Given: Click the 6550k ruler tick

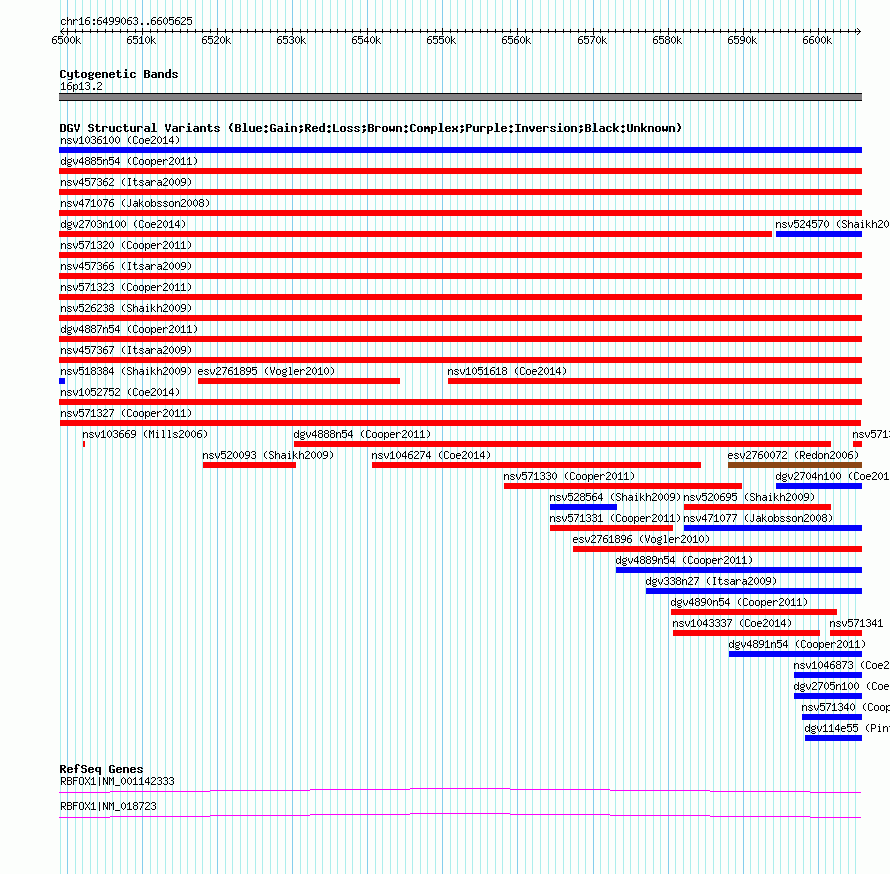Looking at the screenshot, I should 442,40.
